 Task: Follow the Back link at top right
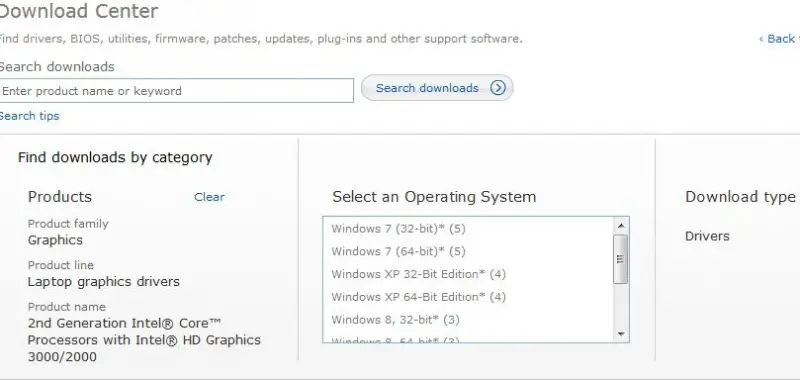[780, 39]
